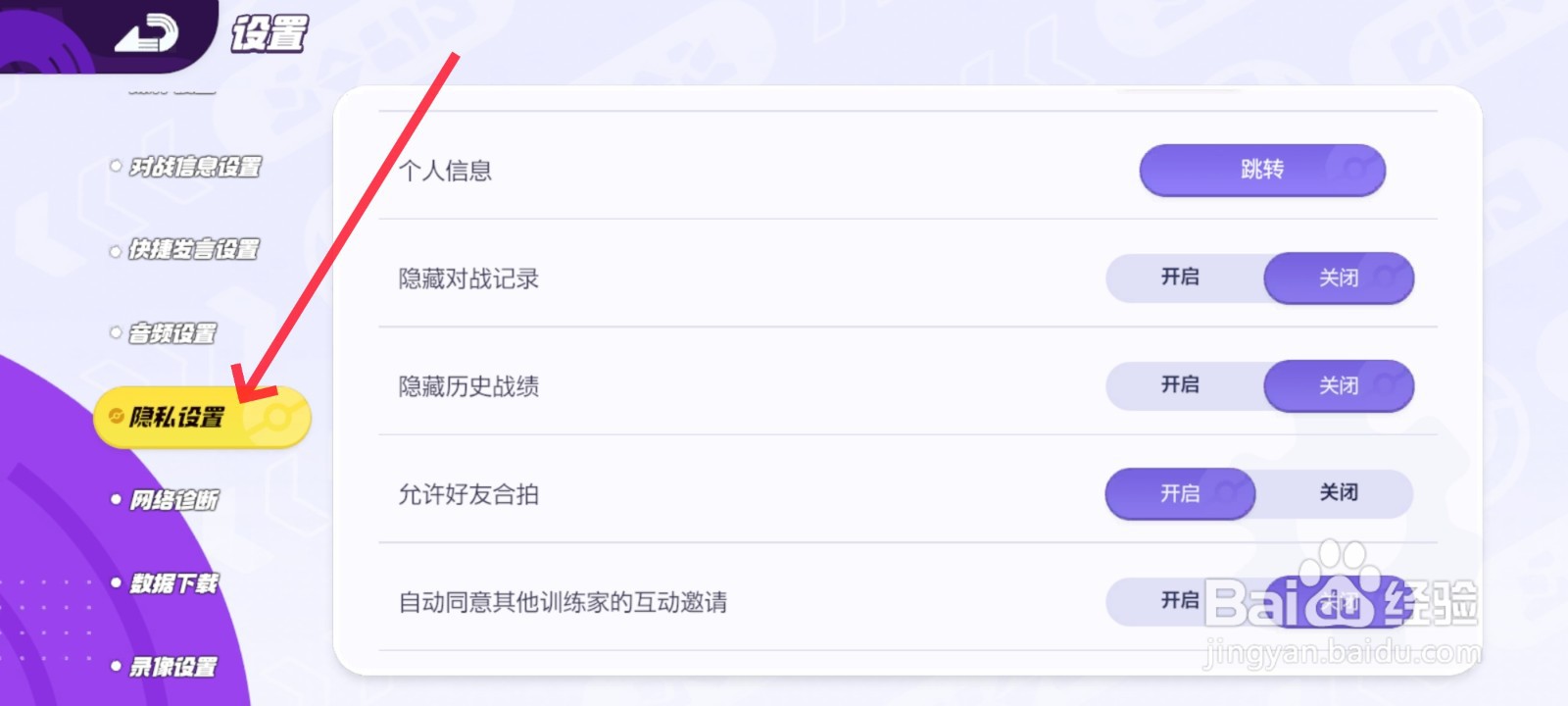The image size is (1568, 706).
Task: Select the highlighted 隐私设置 tab
Action: (x=177, y=418)
